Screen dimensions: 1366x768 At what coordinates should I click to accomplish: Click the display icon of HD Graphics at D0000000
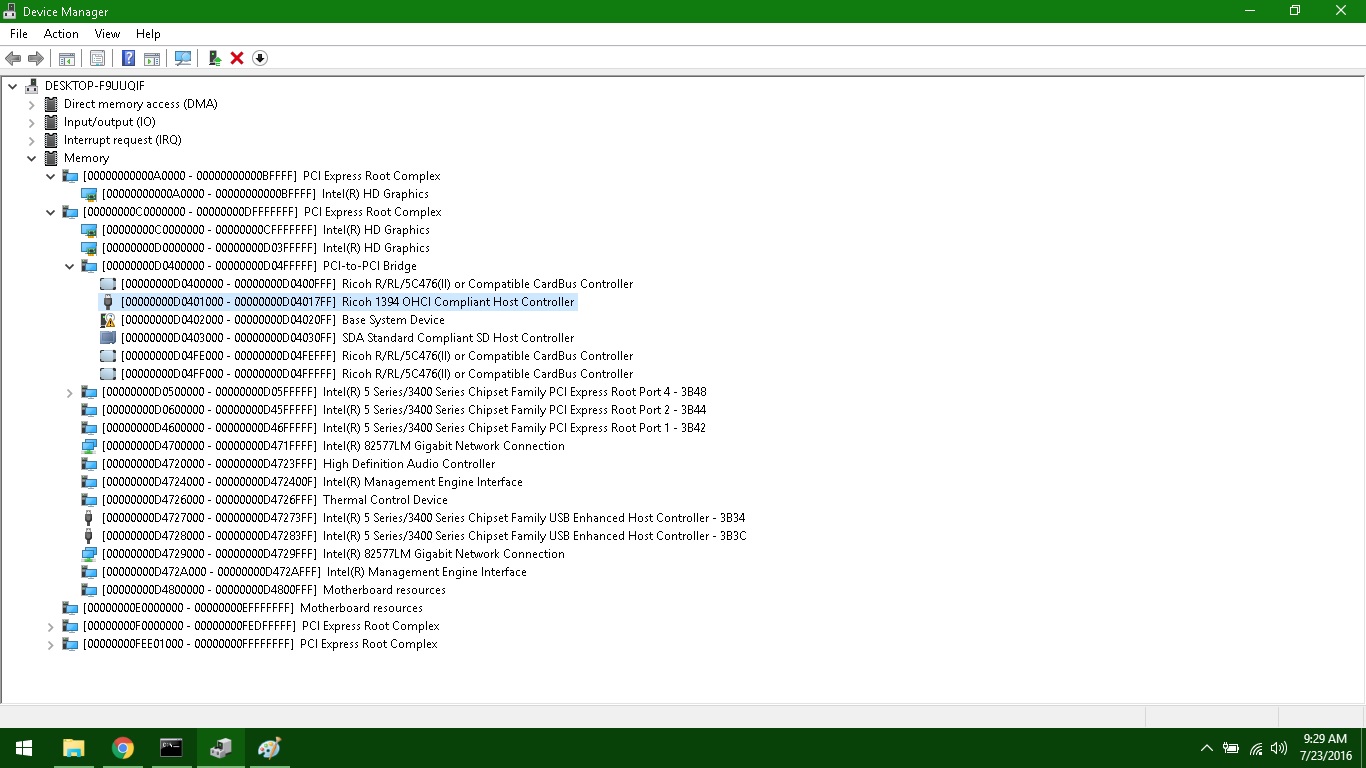[x=89, y=248]
